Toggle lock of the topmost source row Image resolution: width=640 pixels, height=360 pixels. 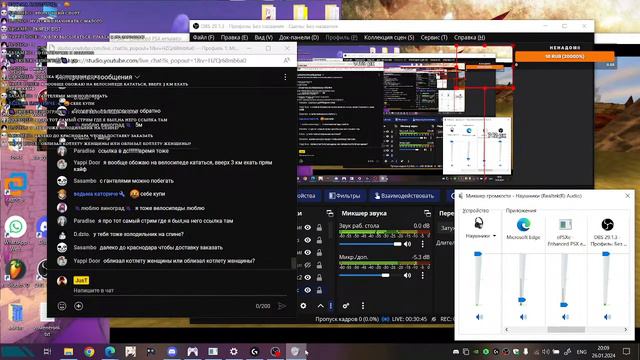pos(319,227)
